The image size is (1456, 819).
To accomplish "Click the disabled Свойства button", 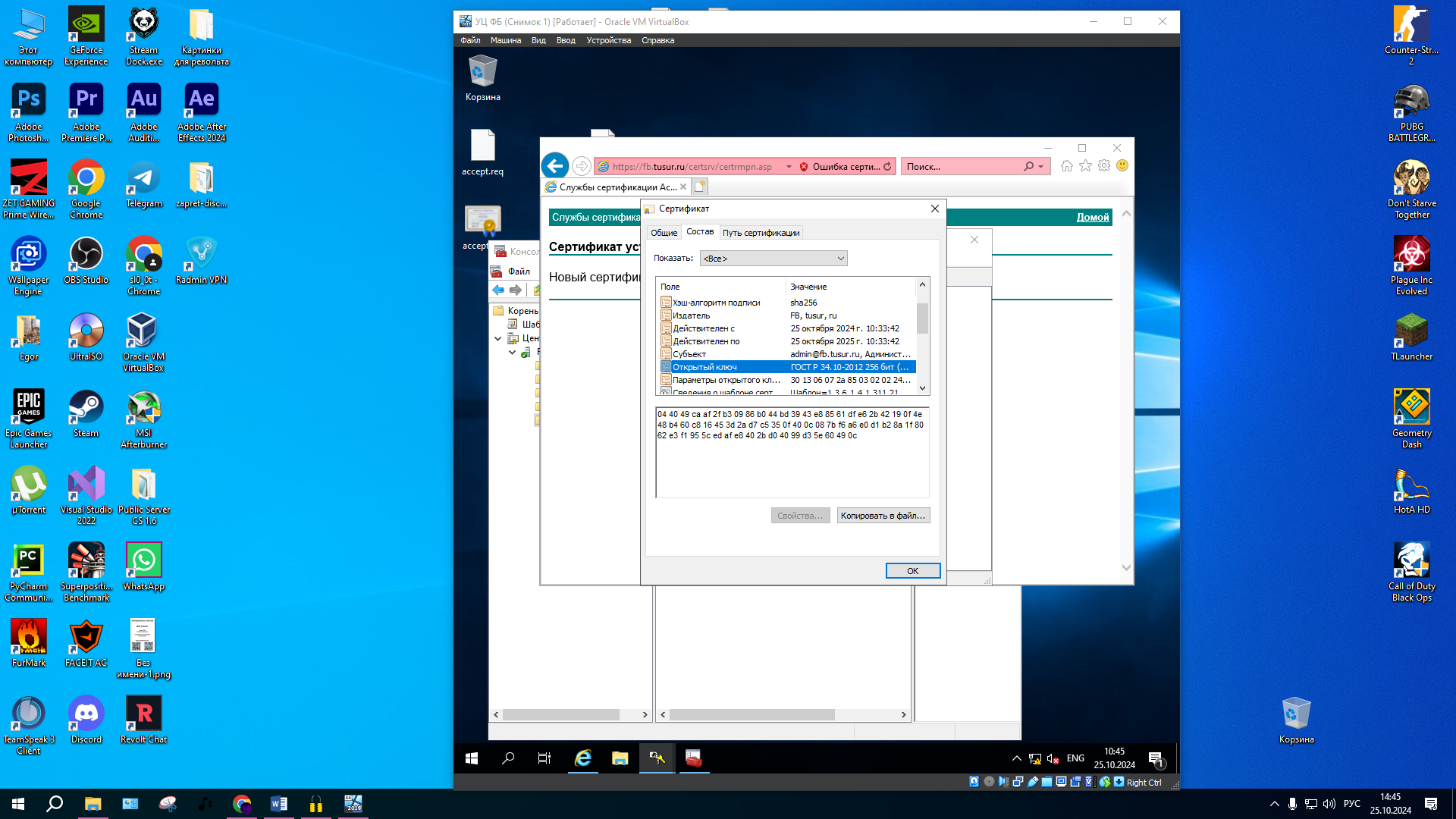I will [x=800, y=516].
